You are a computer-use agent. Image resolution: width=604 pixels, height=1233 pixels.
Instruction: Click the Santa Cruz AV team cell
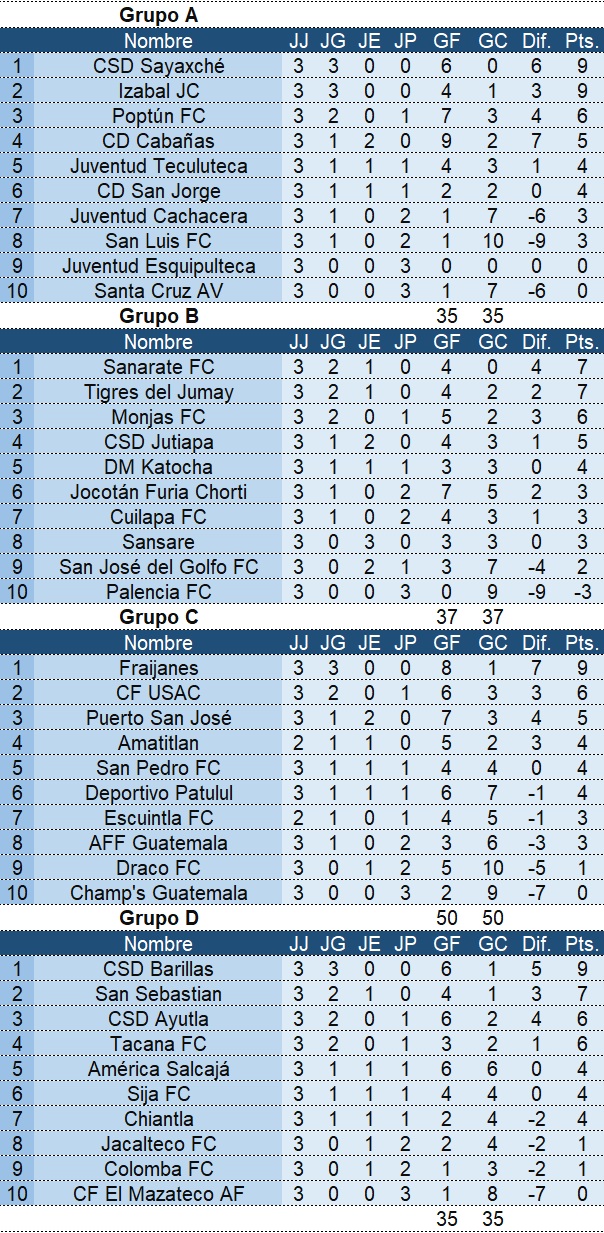159,291
